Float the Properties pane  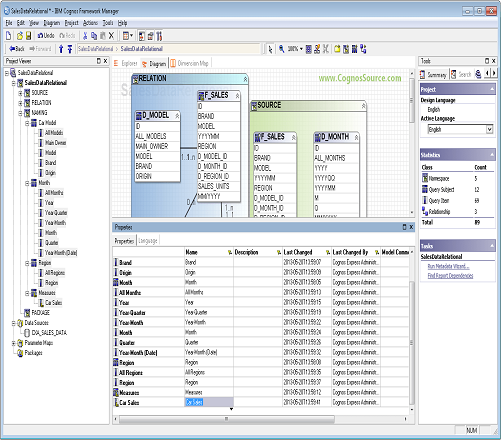coord(404,227)
